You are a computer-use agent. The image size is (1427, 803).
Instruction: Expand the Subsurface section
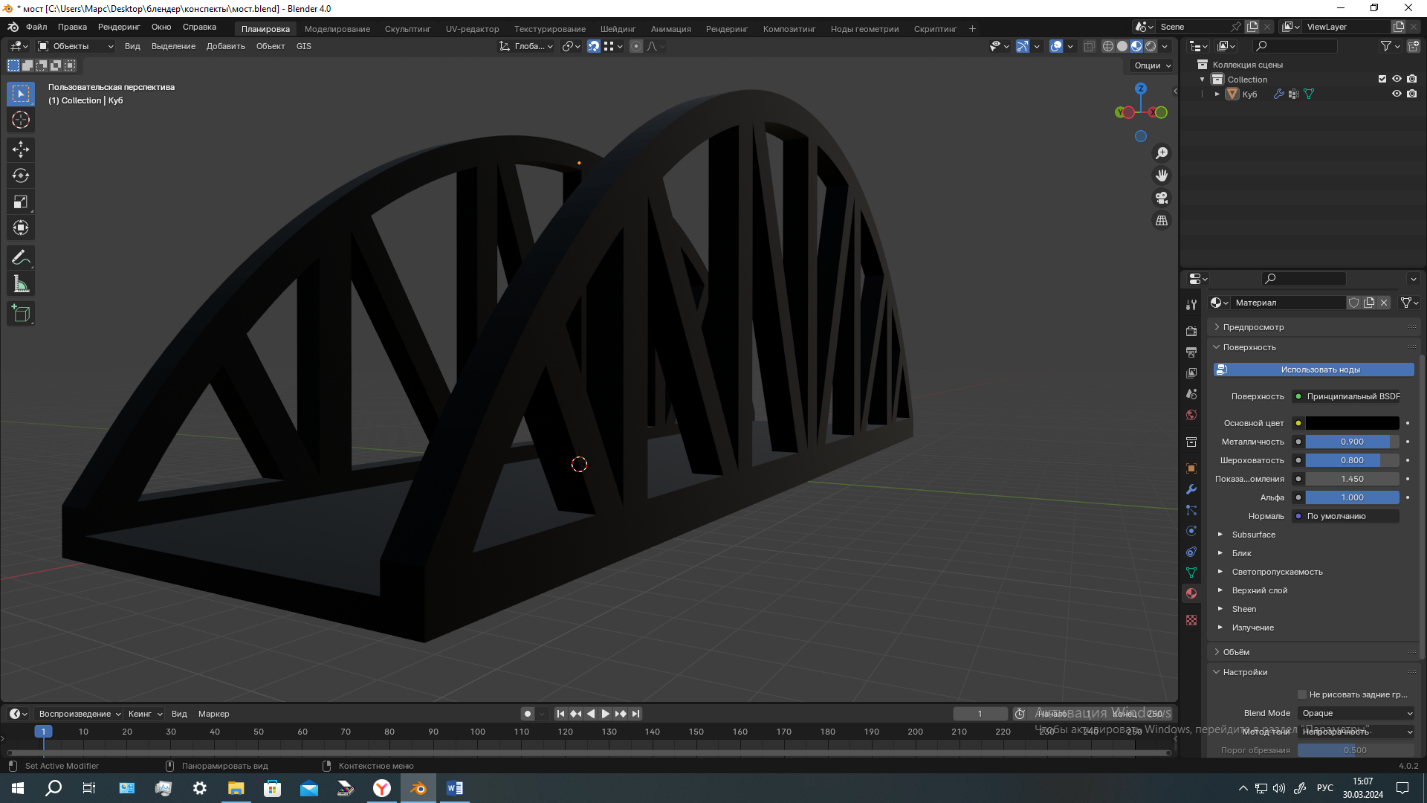click(x=1252, y=535)
